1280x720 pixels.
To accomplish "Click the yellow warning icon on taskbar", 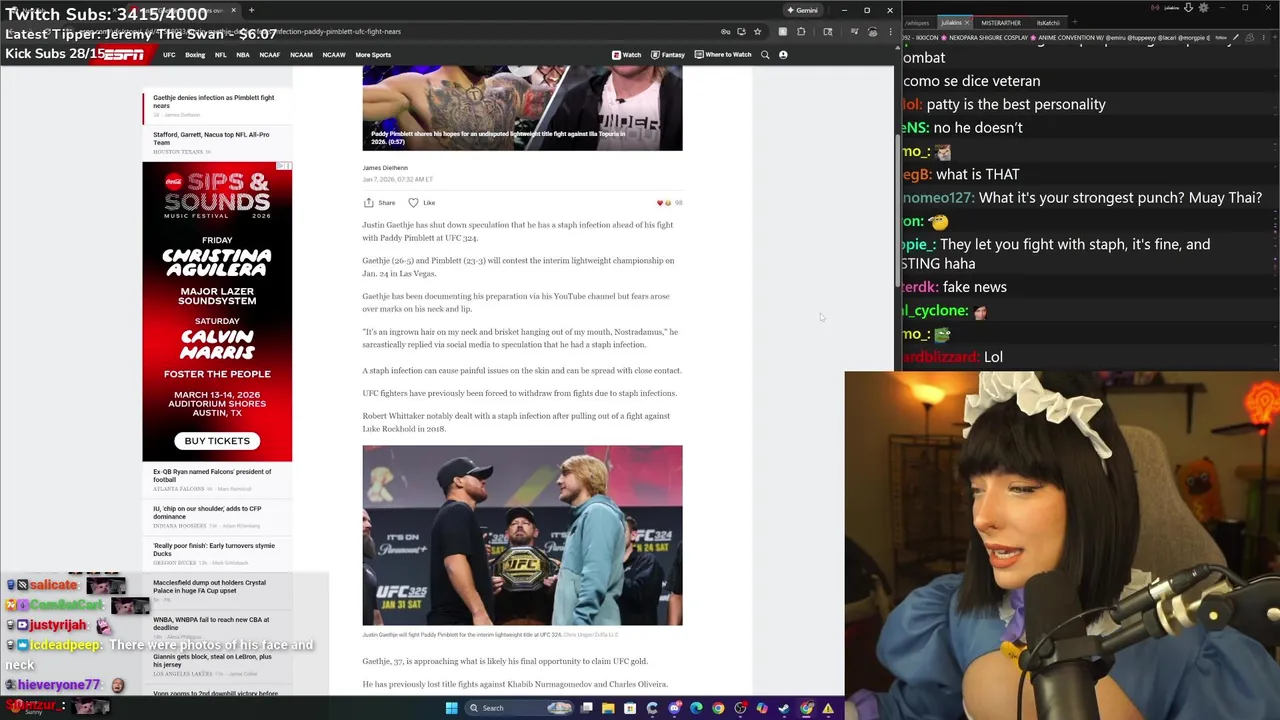I will 828,708.
